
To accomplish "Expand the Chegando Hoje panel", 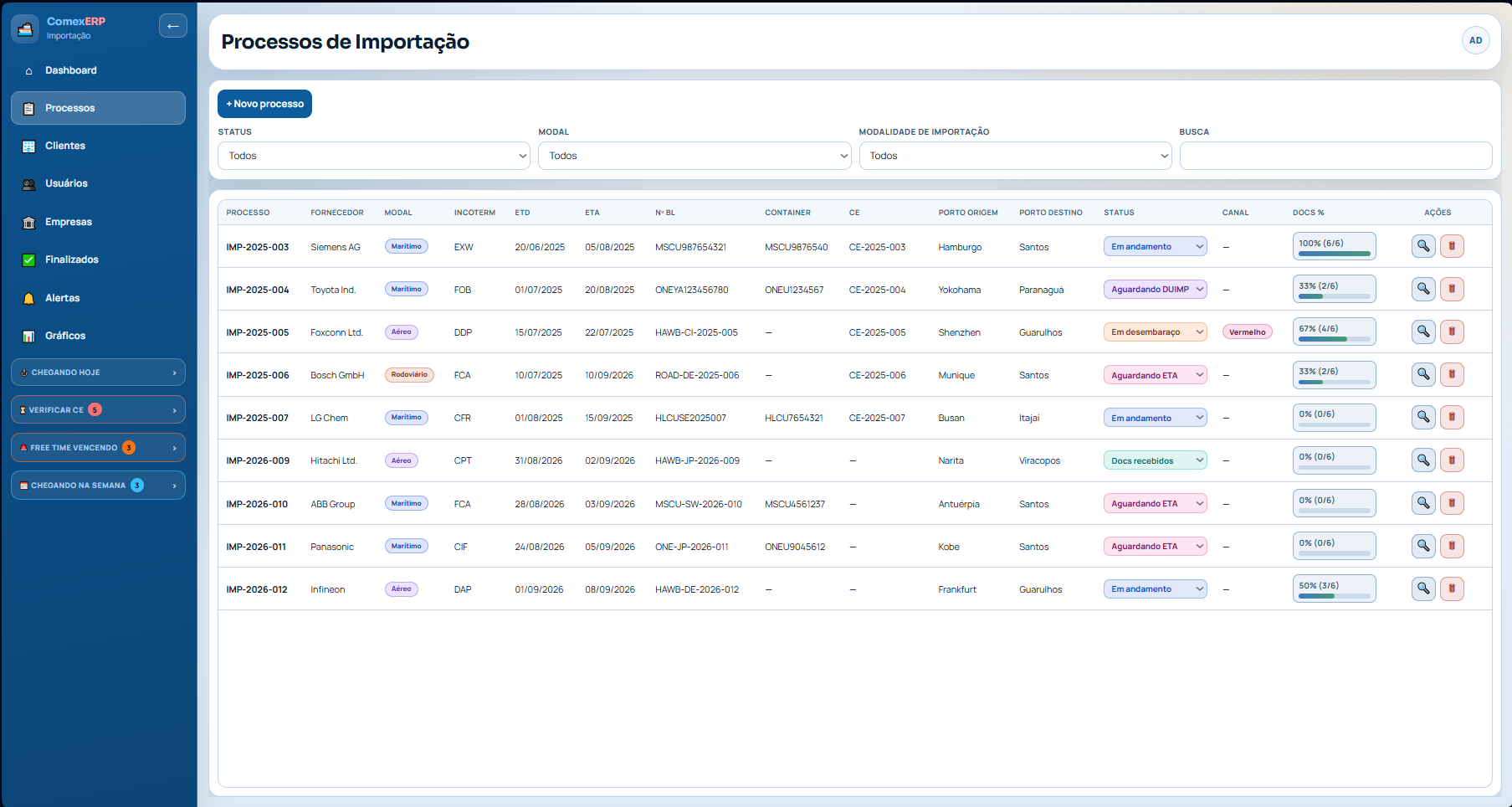I will [x=98, y=373].
